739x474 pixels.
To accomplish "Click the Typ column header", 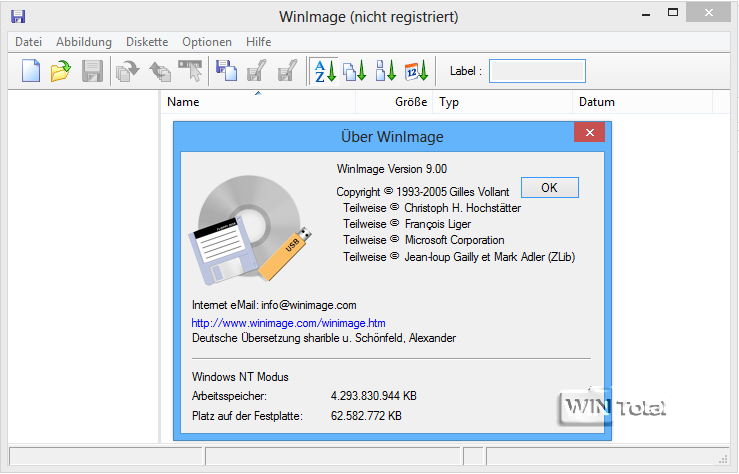I will coord(502,102).
